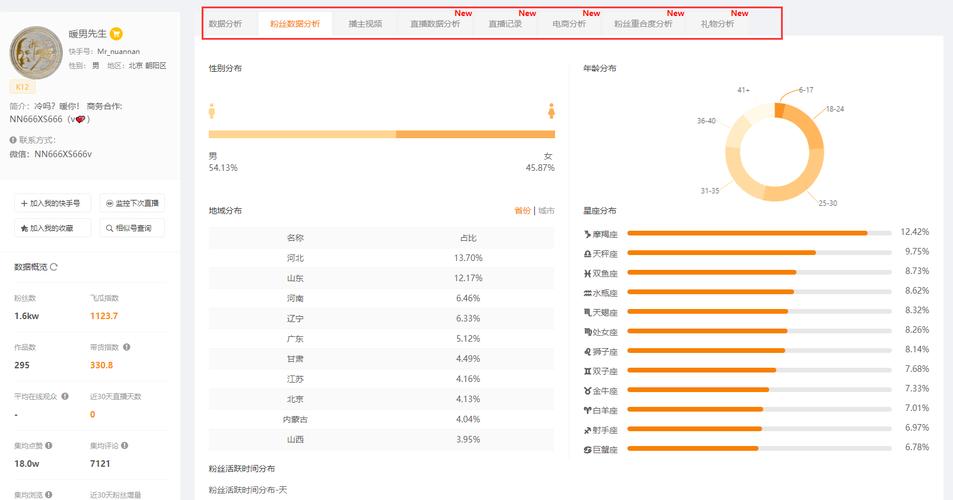Open the 直播数据分析 tab
The image size is (953, 500).
coord(435,23)
